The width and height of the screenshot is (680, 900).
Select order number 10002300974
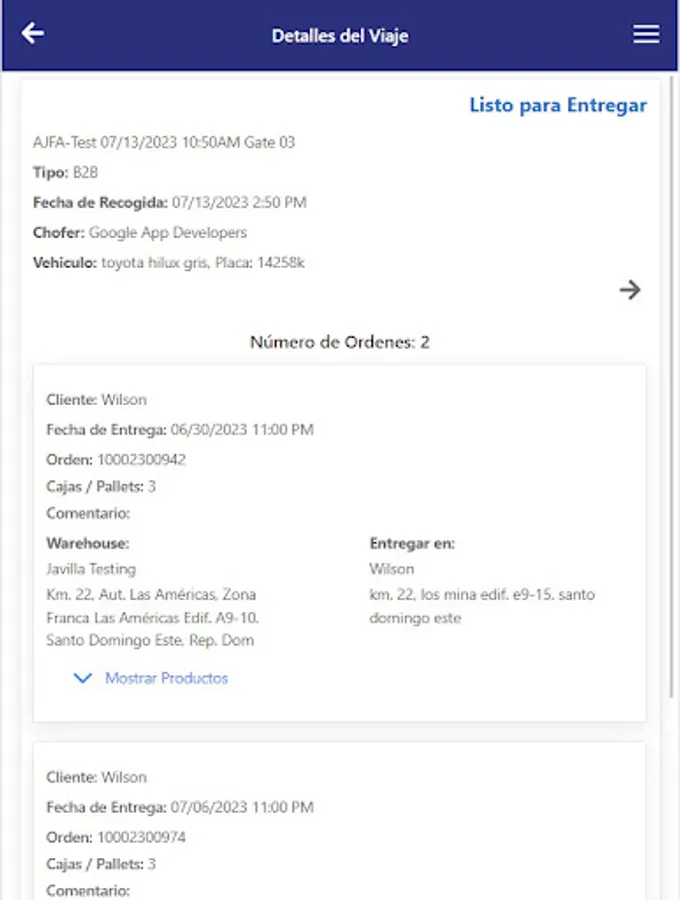[141, 837]
